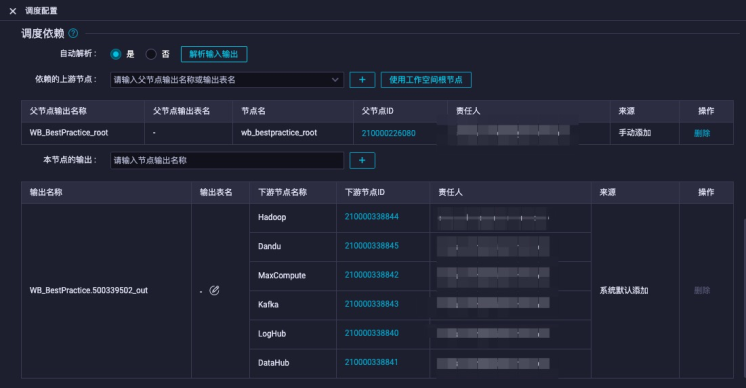This screenshot has width=746, height=388.
Task: Delete the WB_BestPractice_root dependency row
Action: [x=702, y=133]
